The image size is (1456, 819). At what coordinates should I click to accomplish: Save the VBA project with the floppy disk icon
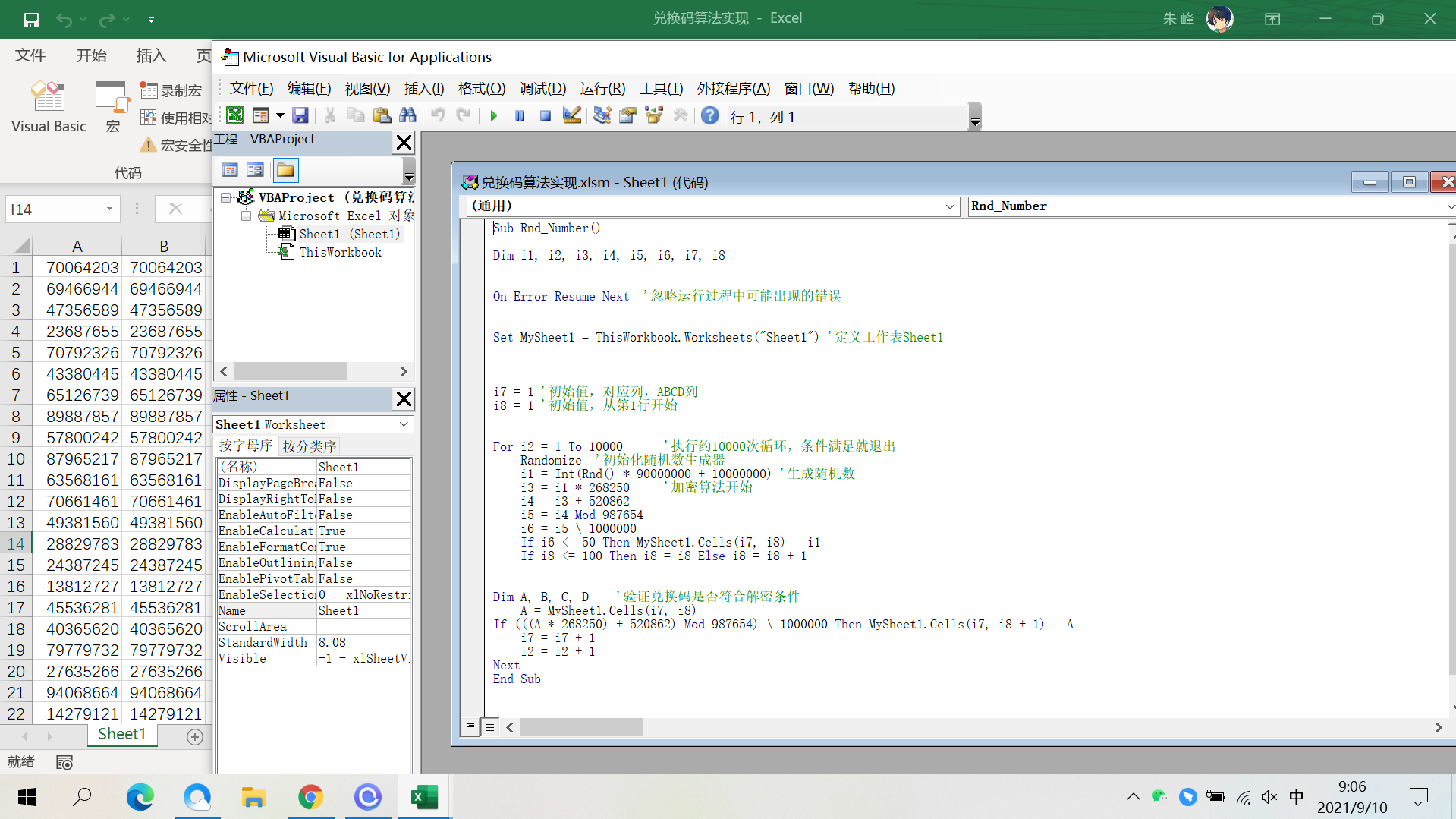pyautogui.click(x=300, y=115)
